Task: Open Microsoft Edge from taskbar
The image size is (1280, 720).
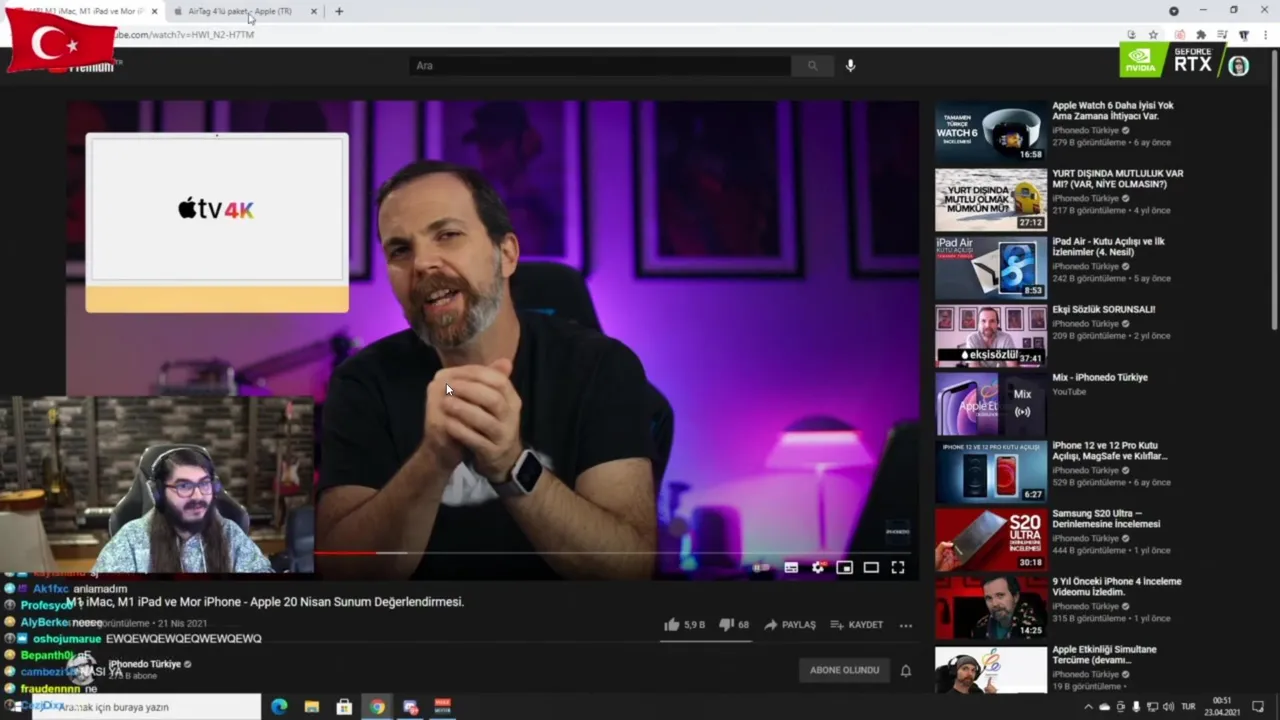Action: click(279, 707)
